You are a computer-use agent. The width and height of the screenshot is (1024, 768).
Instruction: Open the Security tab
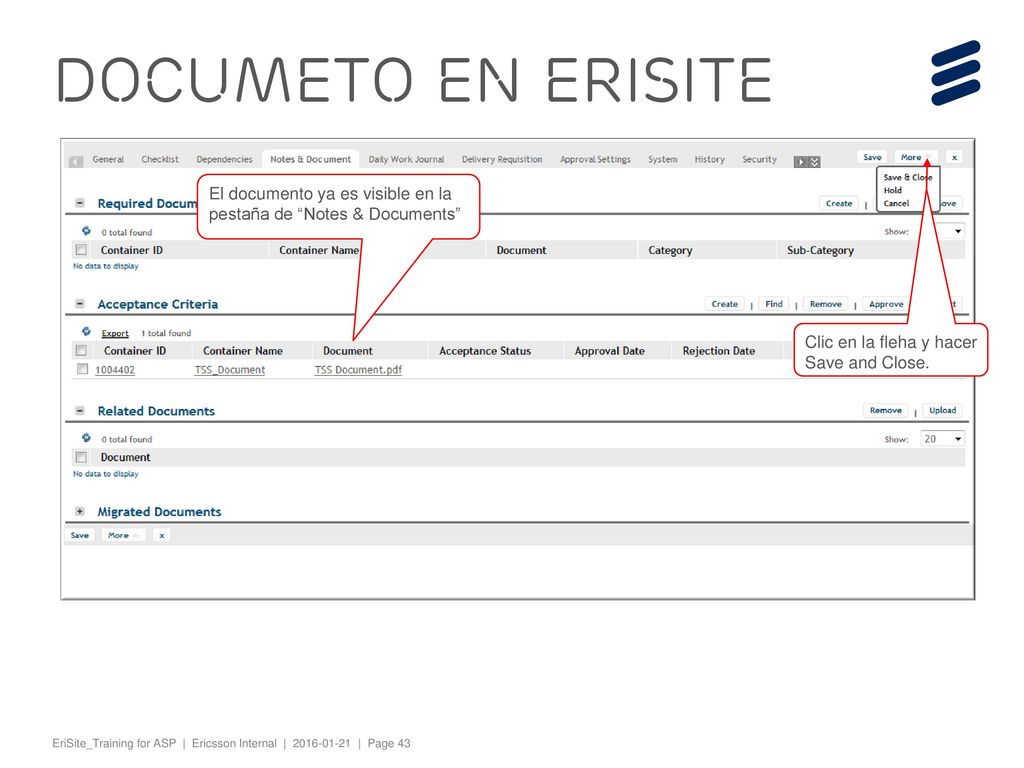coord(759,159)
